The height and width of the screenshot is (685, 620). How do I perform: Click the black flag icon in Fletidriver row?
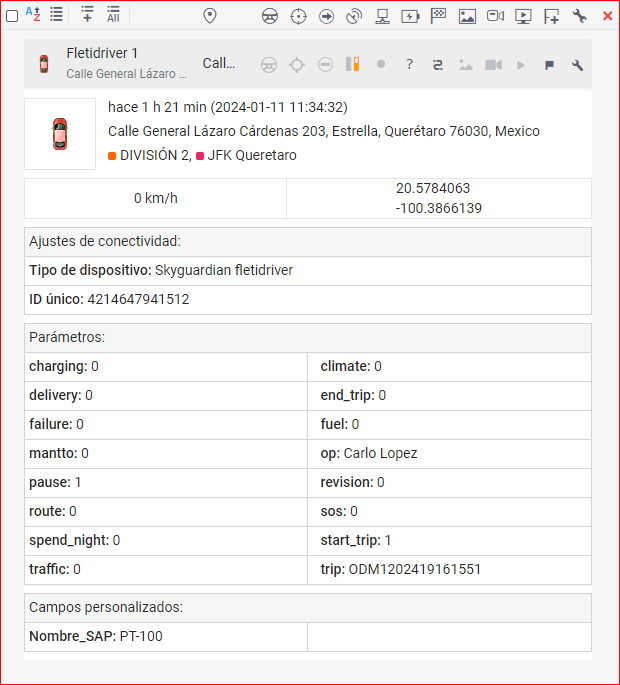point(549,65)
